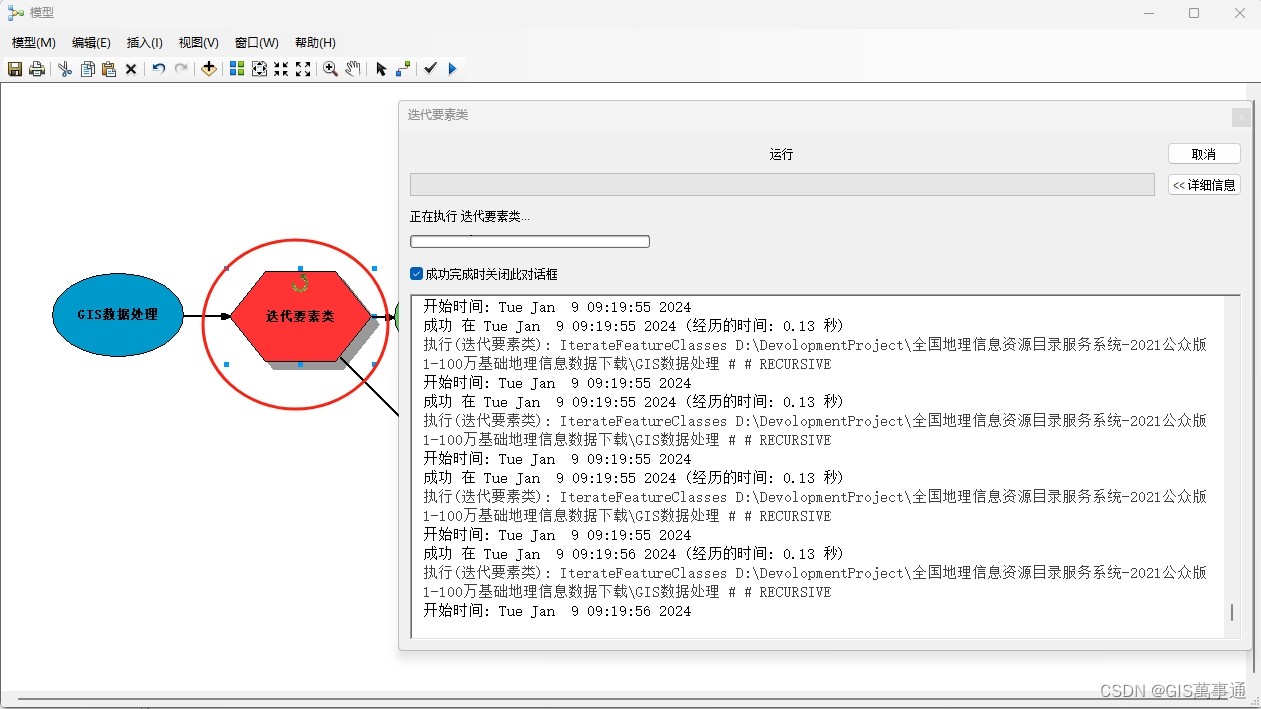Run the model with the blue play arrow
Screen dimensions: 1261x709
pyautogui.click(x=452, y=68)
